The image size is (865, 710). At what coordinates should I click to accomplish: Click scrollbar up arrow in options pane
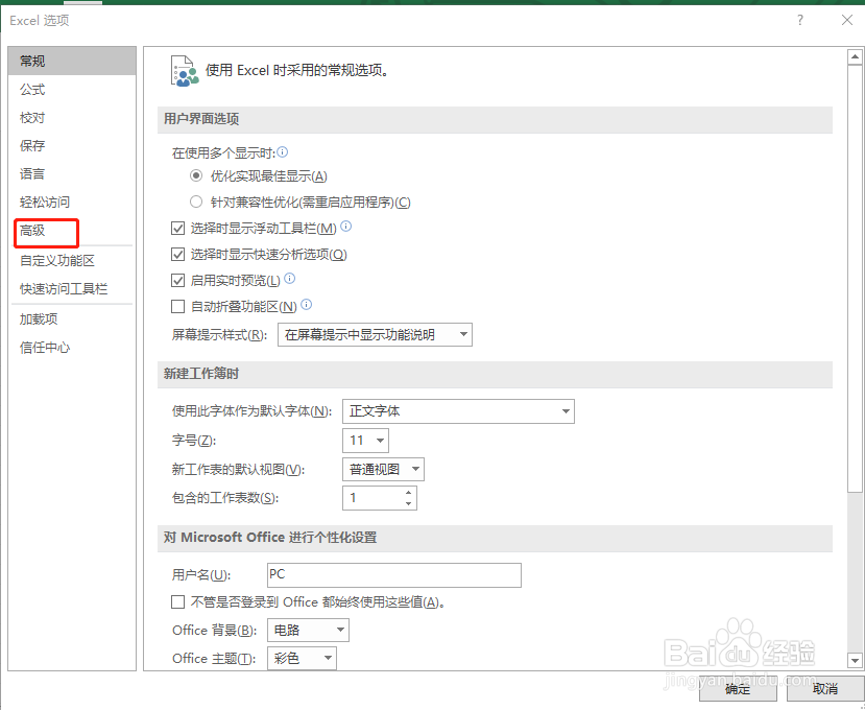(x=855, y=57)
